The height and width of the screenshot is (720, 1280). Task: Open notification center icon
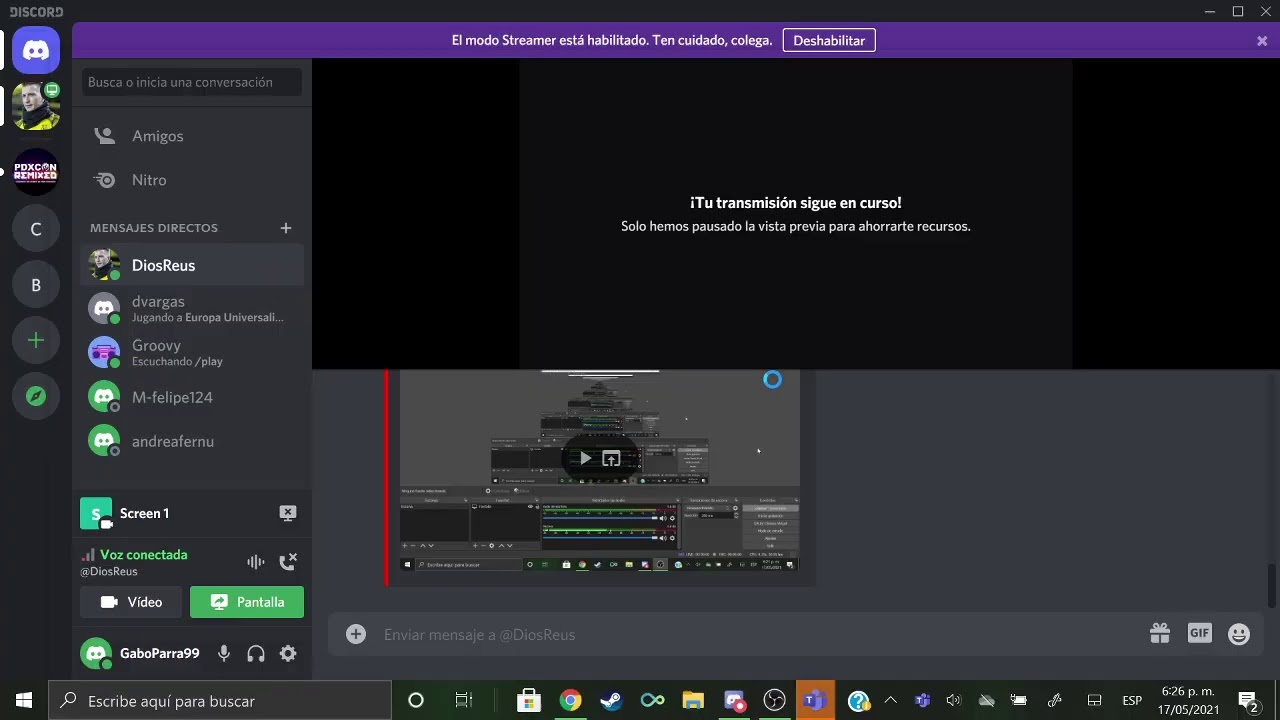click(1247, 700)
